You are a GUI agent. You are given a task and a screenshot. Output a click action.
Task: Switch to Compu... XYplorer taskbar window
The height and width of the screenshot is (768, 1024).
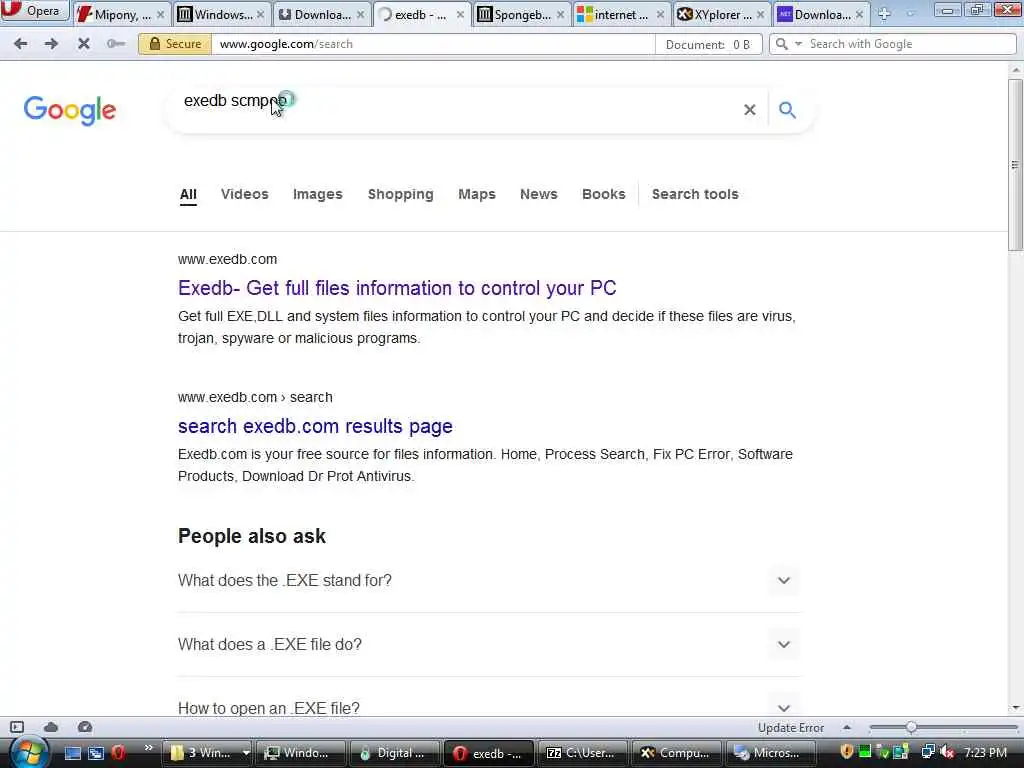(678, 753)
